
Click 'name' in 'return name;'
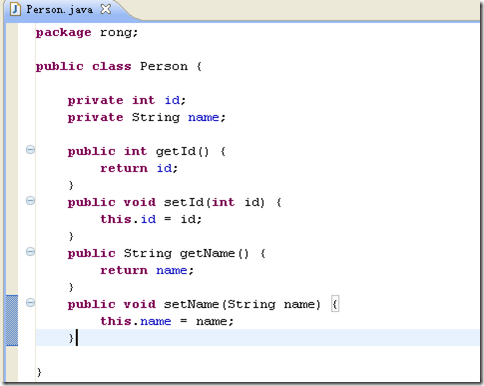coord(172,270)
